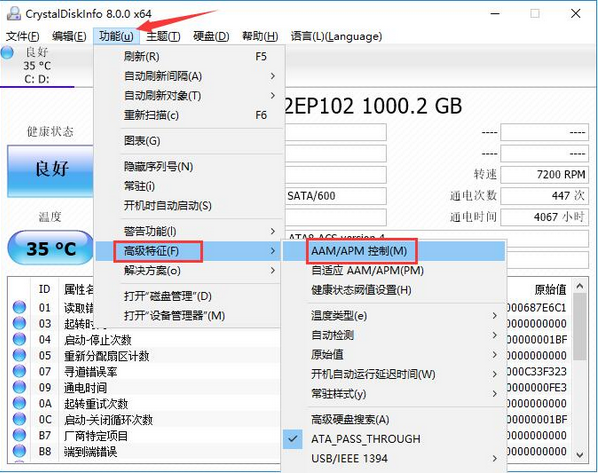Click the status orb for attribute B8
This screenshot has height=474, width=601.
click(x=19, y=451)
